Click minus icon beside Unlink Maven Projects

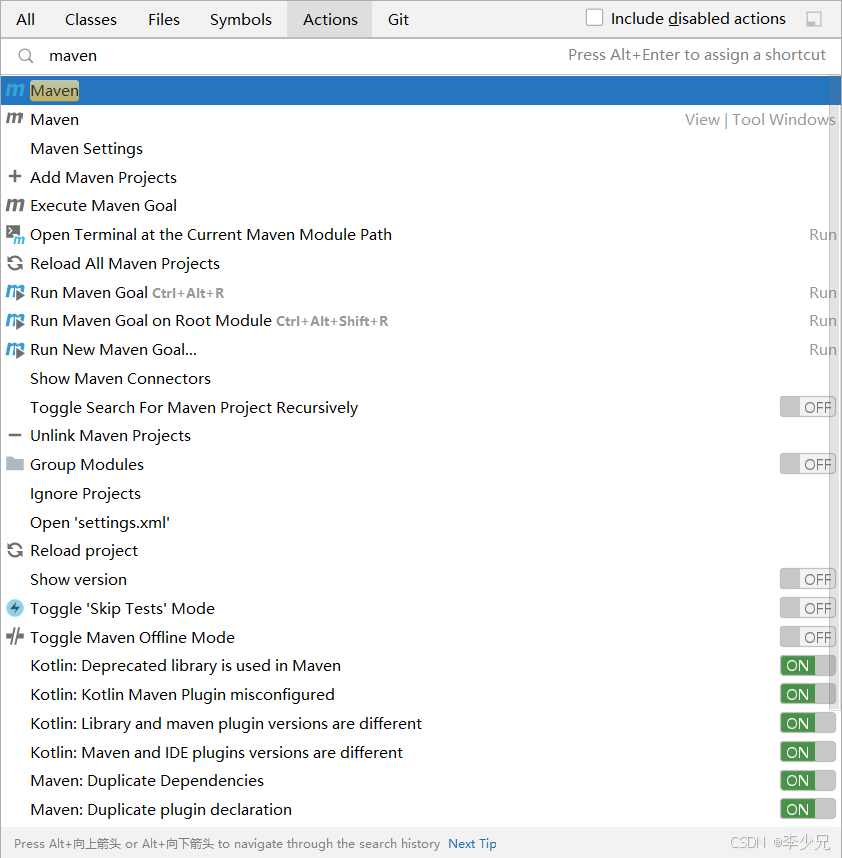click(x=15, y=436)
